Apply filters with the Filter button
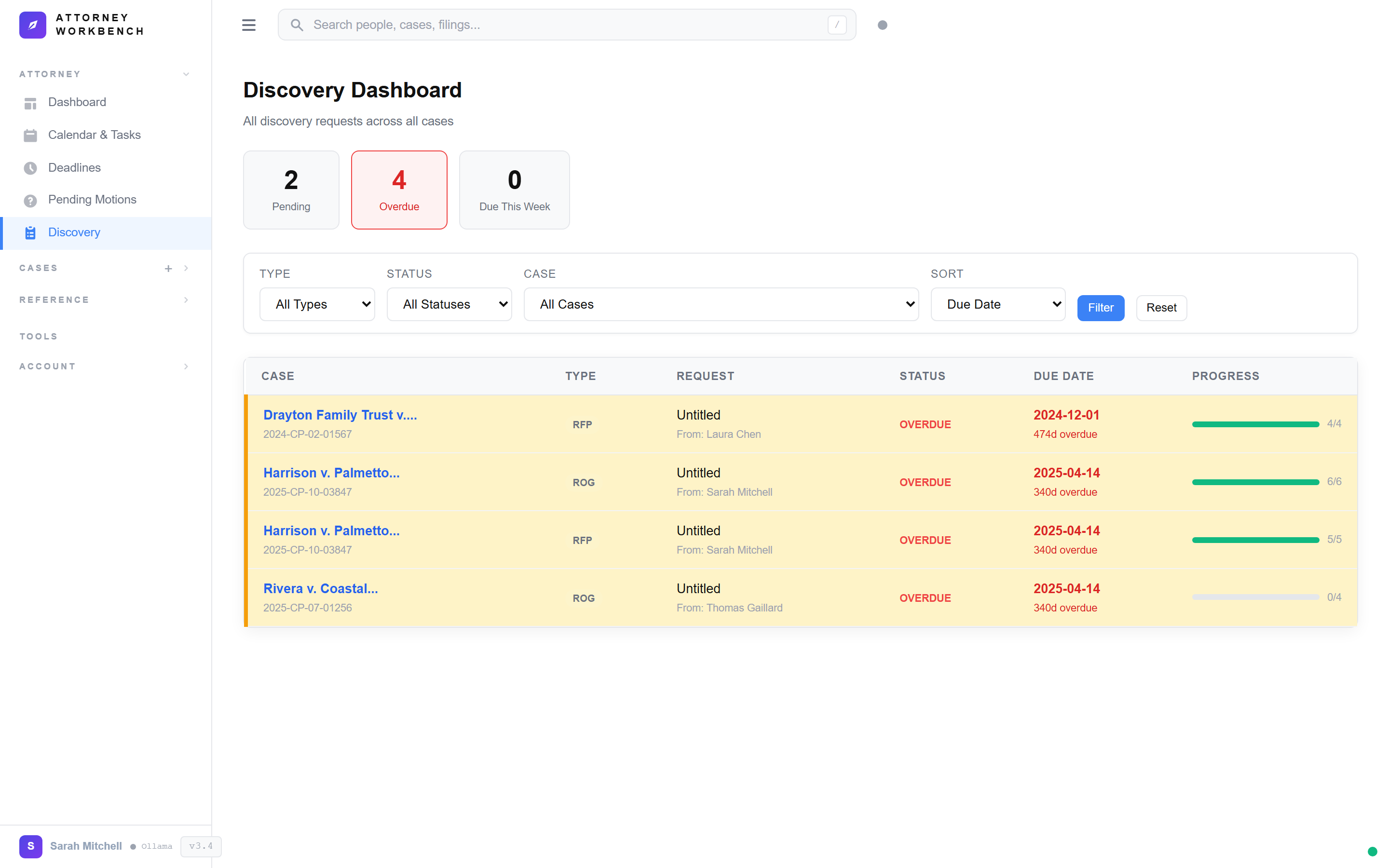The image size is (1389, 868). (1100, 308)
